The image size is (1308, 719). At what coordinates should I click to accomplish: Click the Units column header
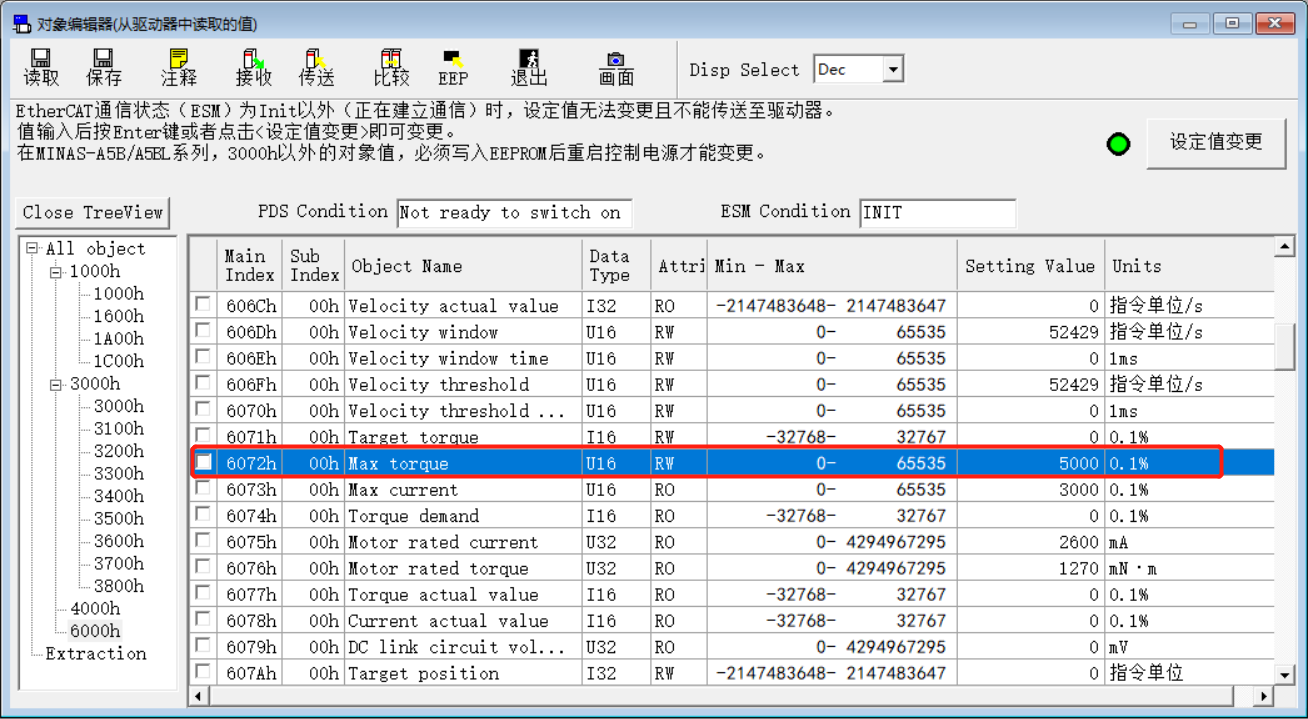[x=1188, y=266]
